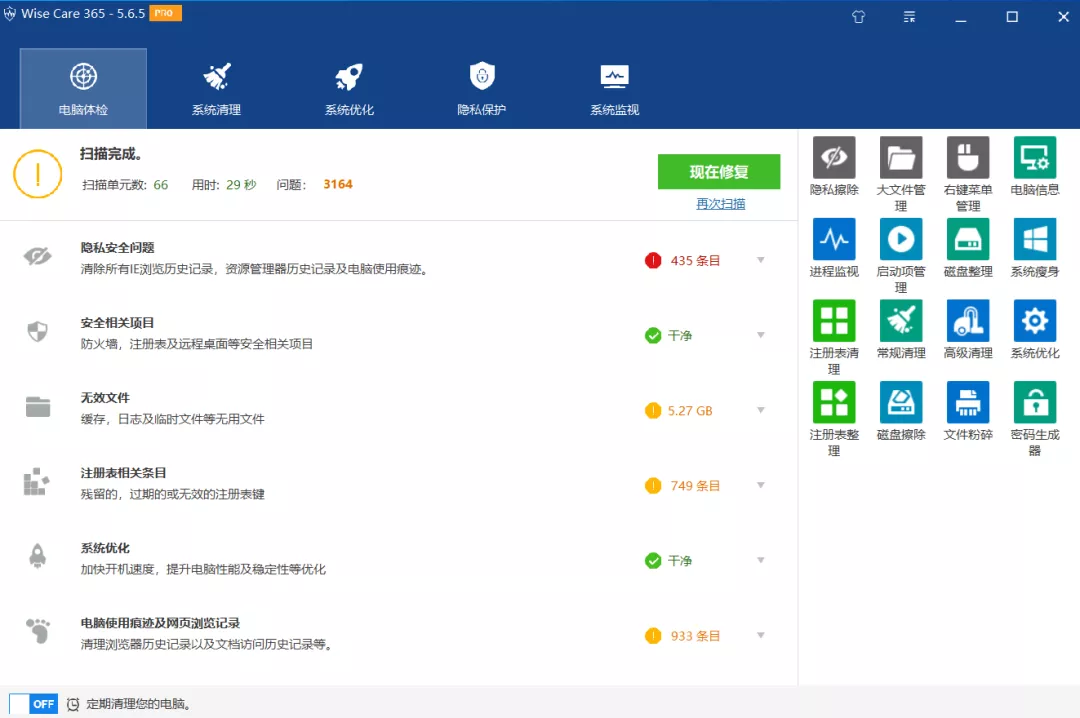Switch to the 系统清理 tab
The width and height of the screenshot is (1080, 718).
click(x=216, y=88)
